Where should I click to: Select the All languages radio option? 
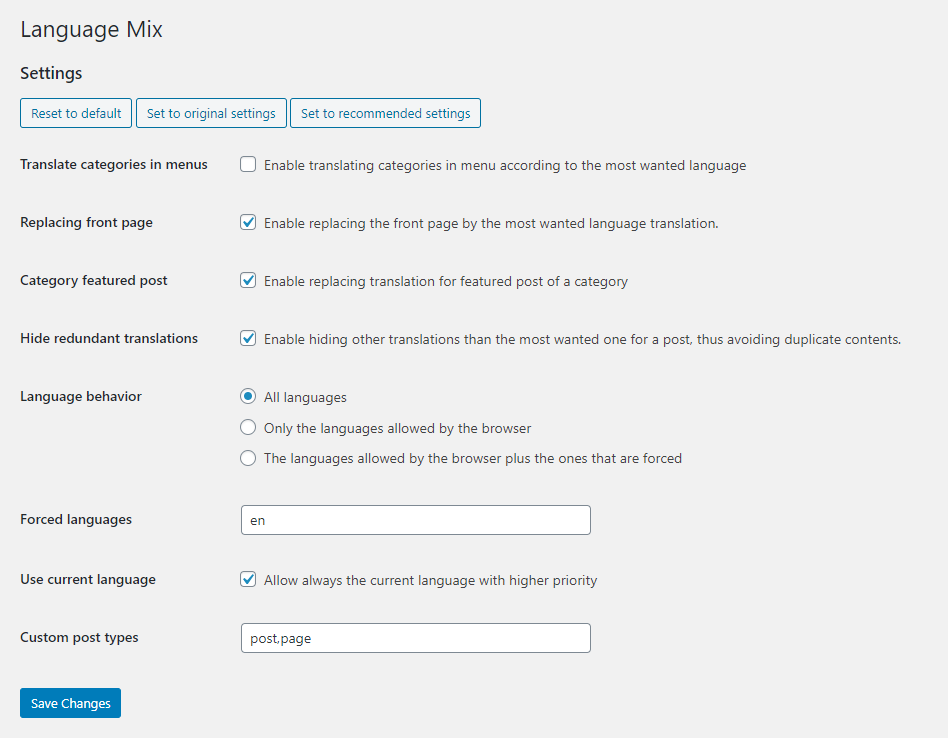coord(248,397)
